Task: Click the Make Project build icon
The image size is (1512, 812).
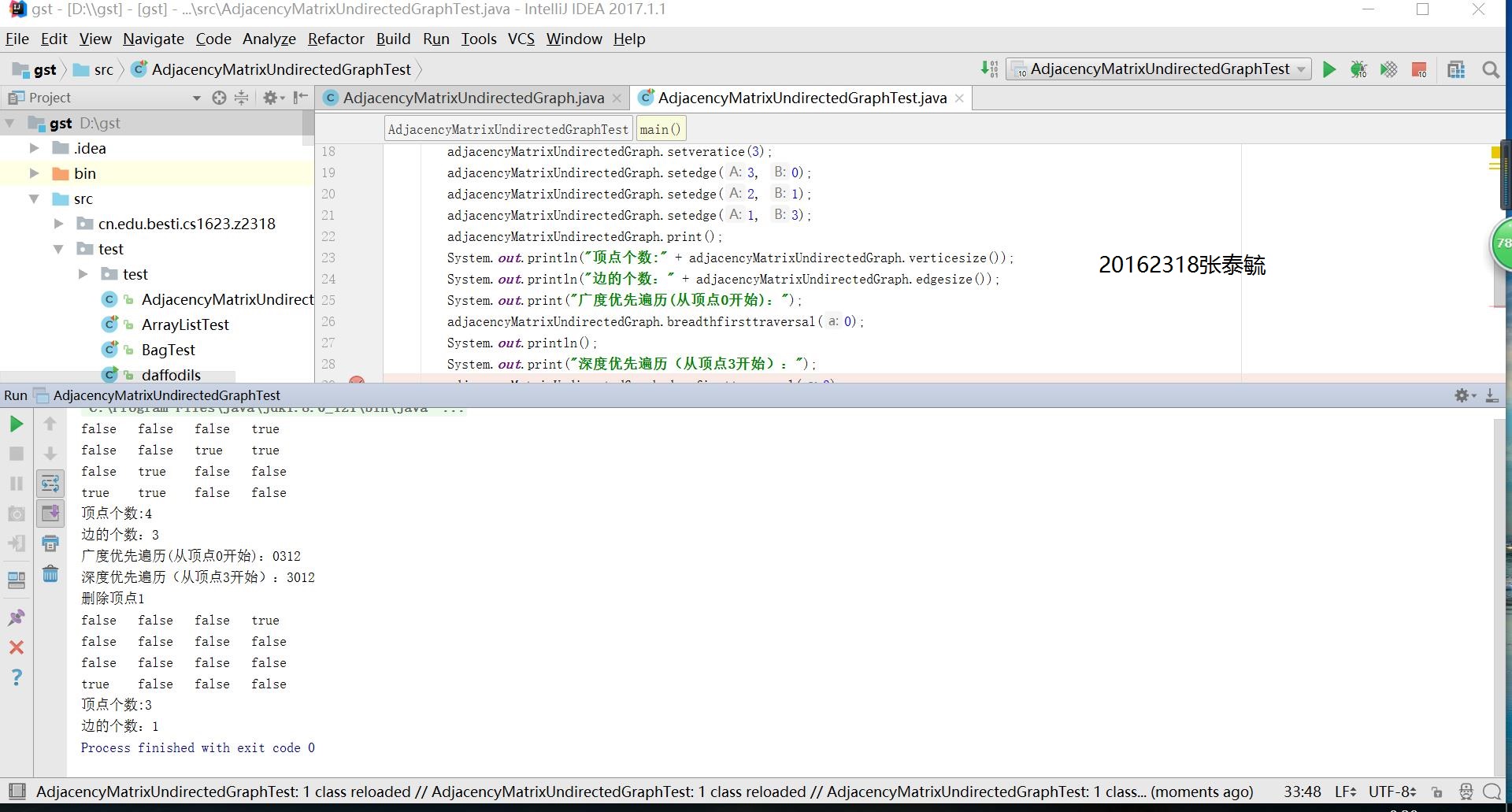Action: pos(989,69)
